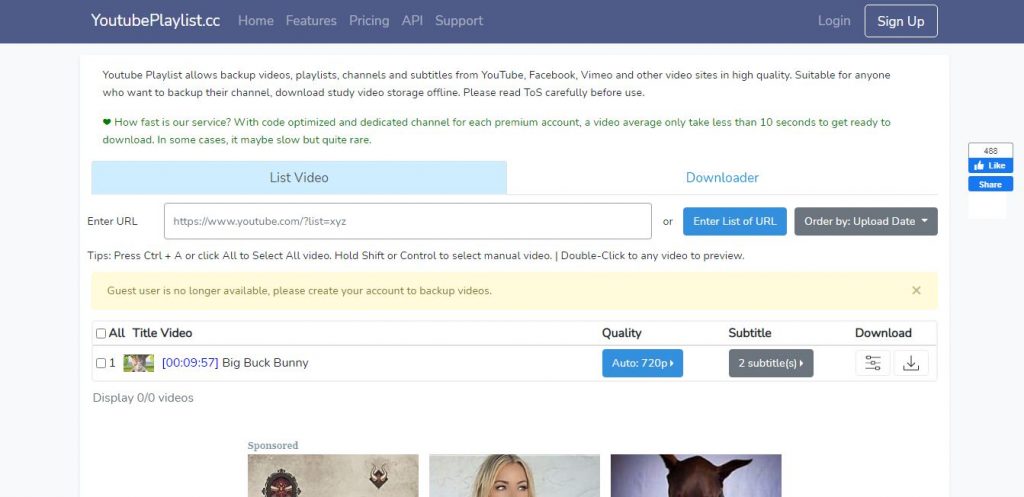Click the Big Buck Bunny video thumbnail

[x=138, y=363]
